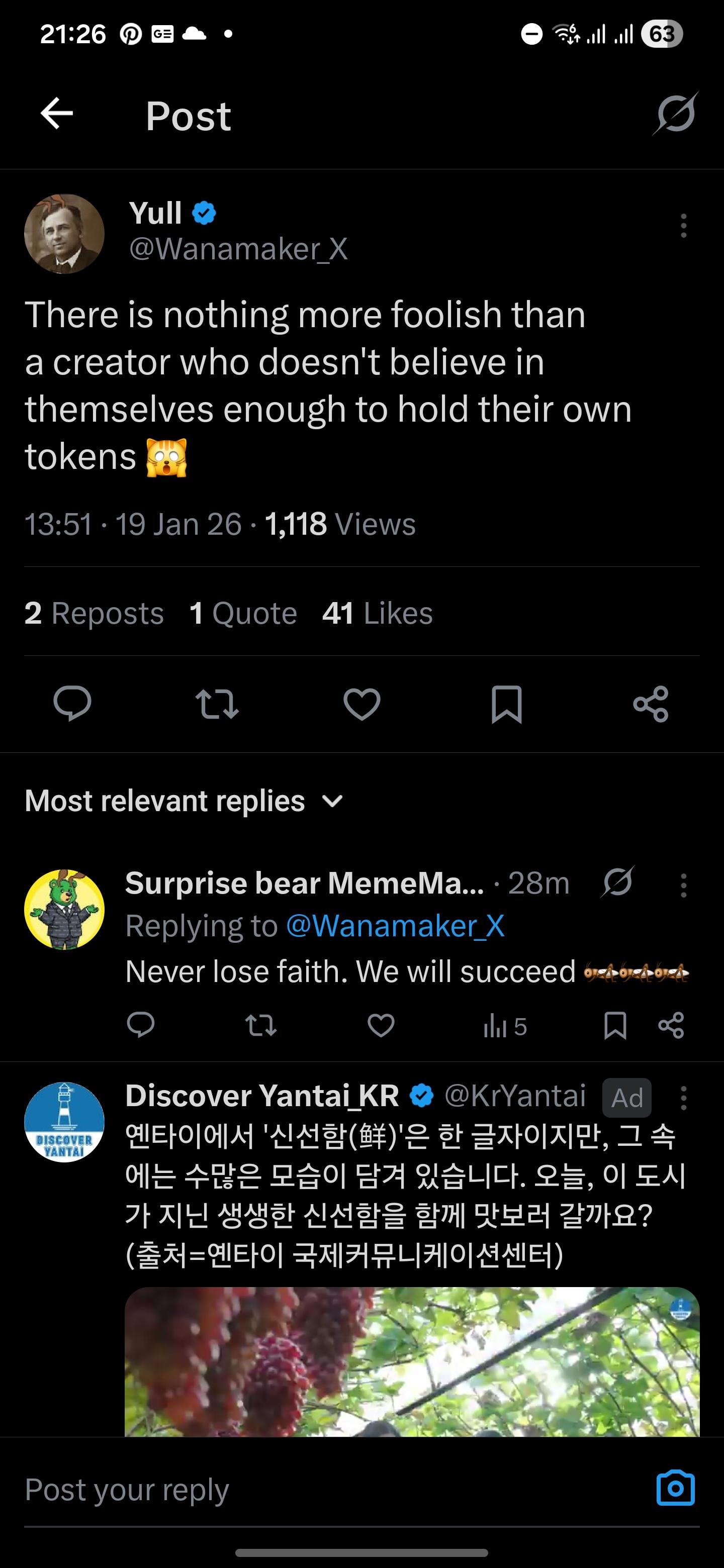
Task: Open Grok icon at top right of the header
Action: point(675,114)
